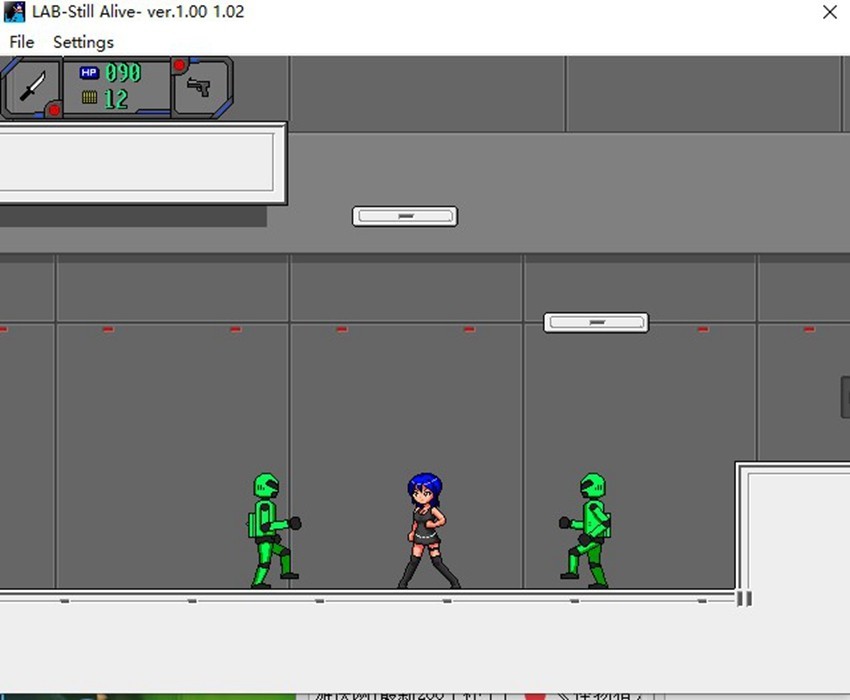Close the LAB-Still Alive window
Image resolution: width=850 pixels, height=700 pixels.
(x=829, y=12)
